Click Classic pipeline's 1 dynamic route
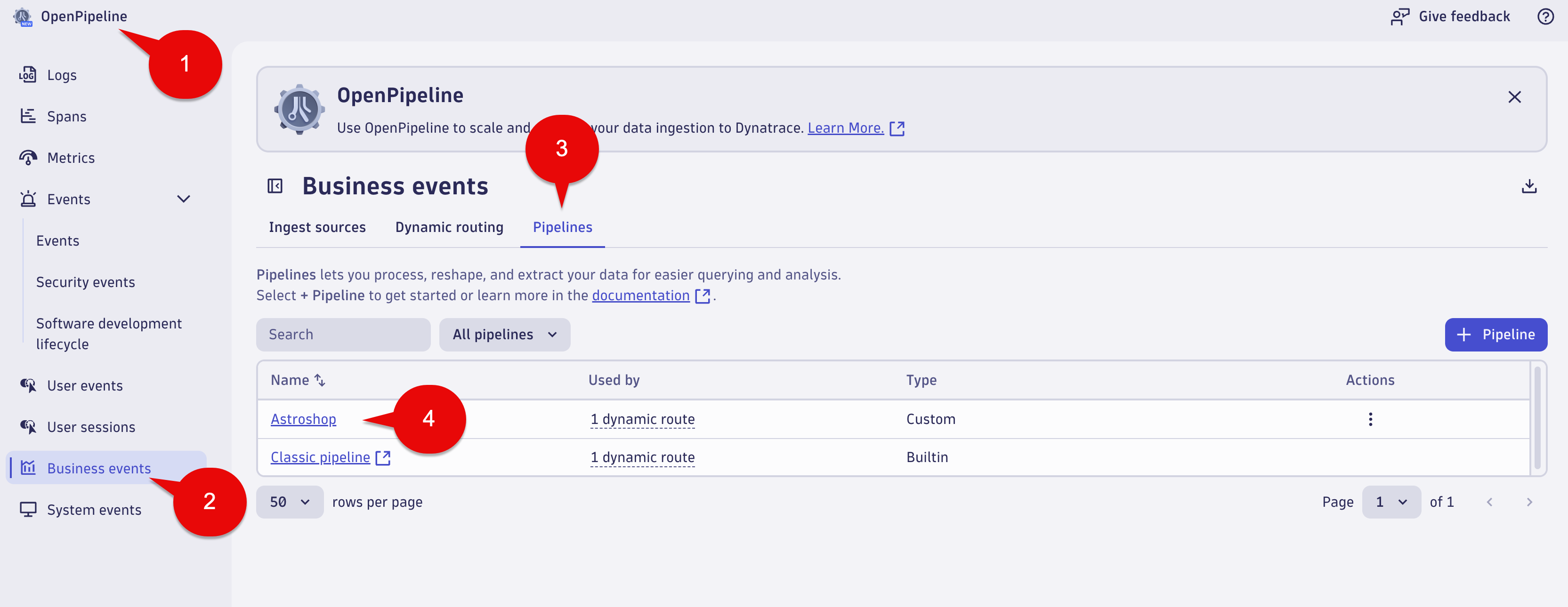1568x607 pixels. [642, 457]
